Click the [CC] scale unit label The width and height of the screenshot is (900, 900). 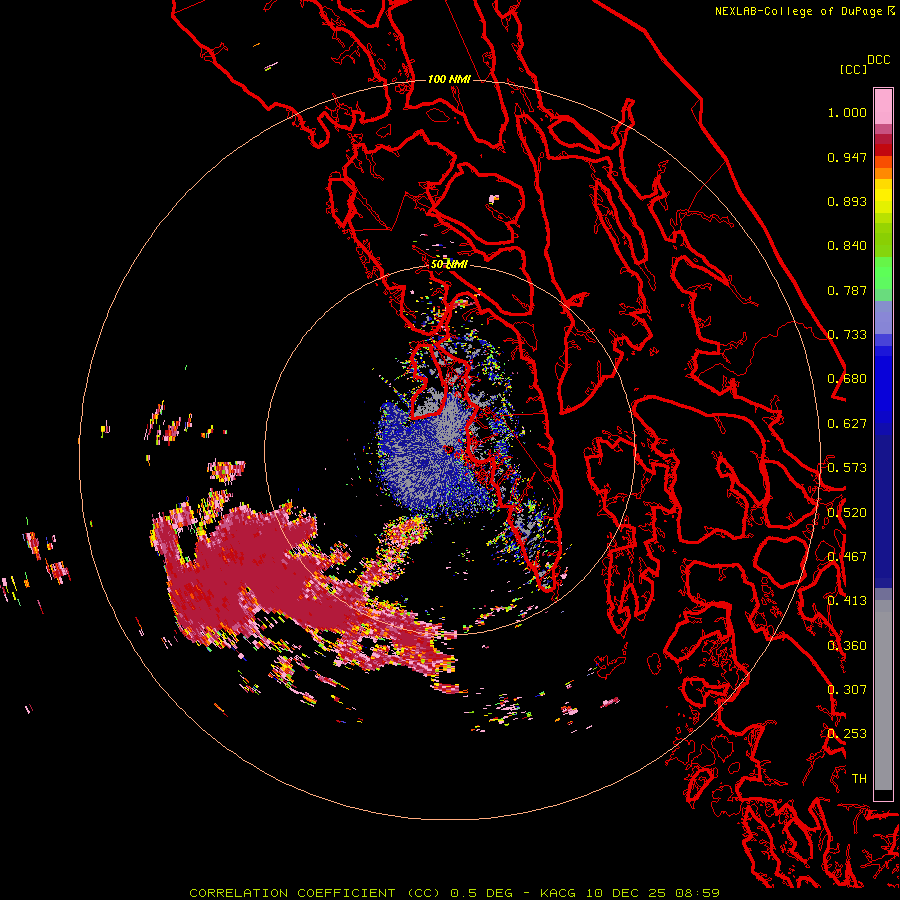[x=853, y=69]
